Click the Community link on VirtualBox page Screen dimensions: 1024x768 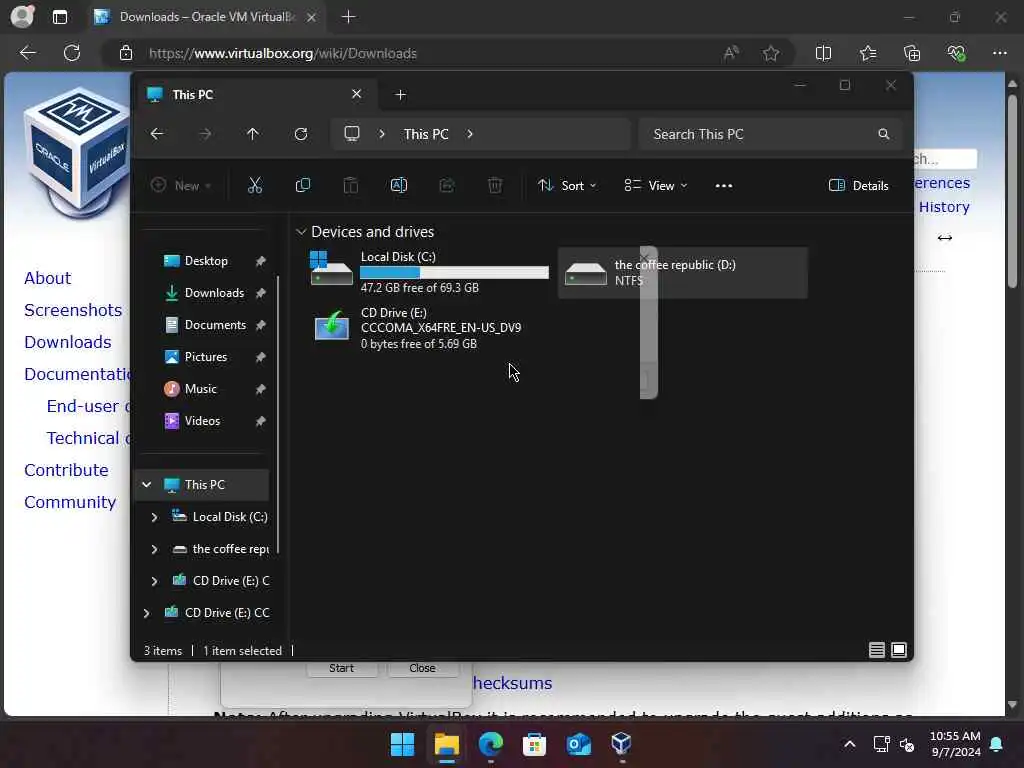click(x=70, y=502)
